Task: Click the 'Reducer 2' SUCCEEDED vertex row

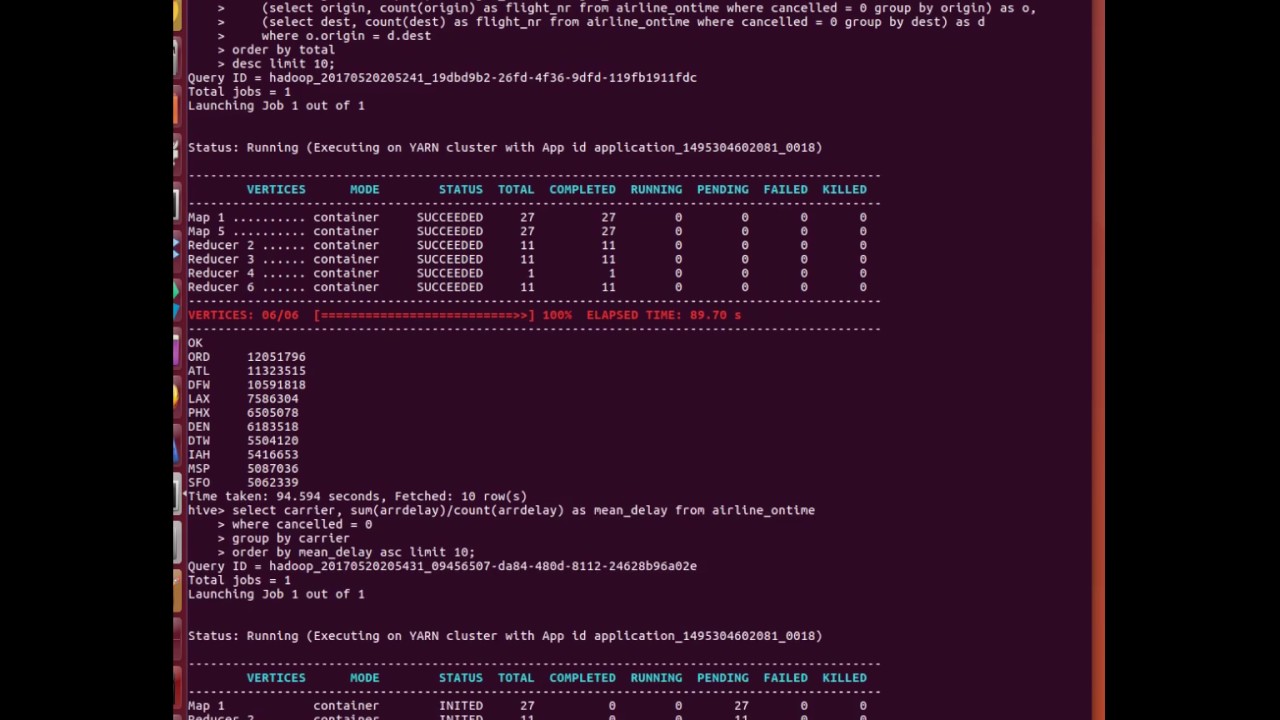Action: click(527, 245)
